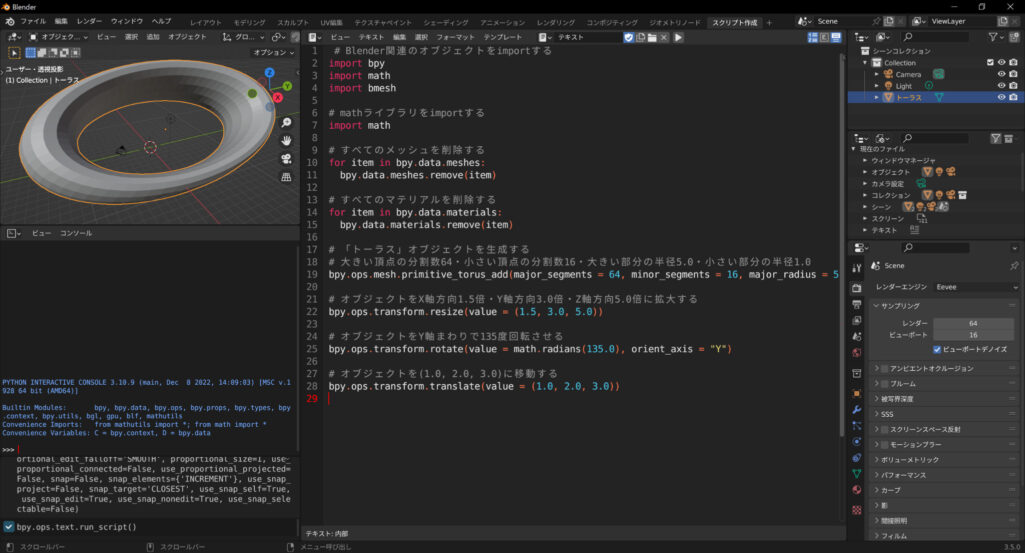The image size is (1025, 553).
Task: Open Object Constraints properties tab
Action: pyautogui.click(x=856, y=458)
